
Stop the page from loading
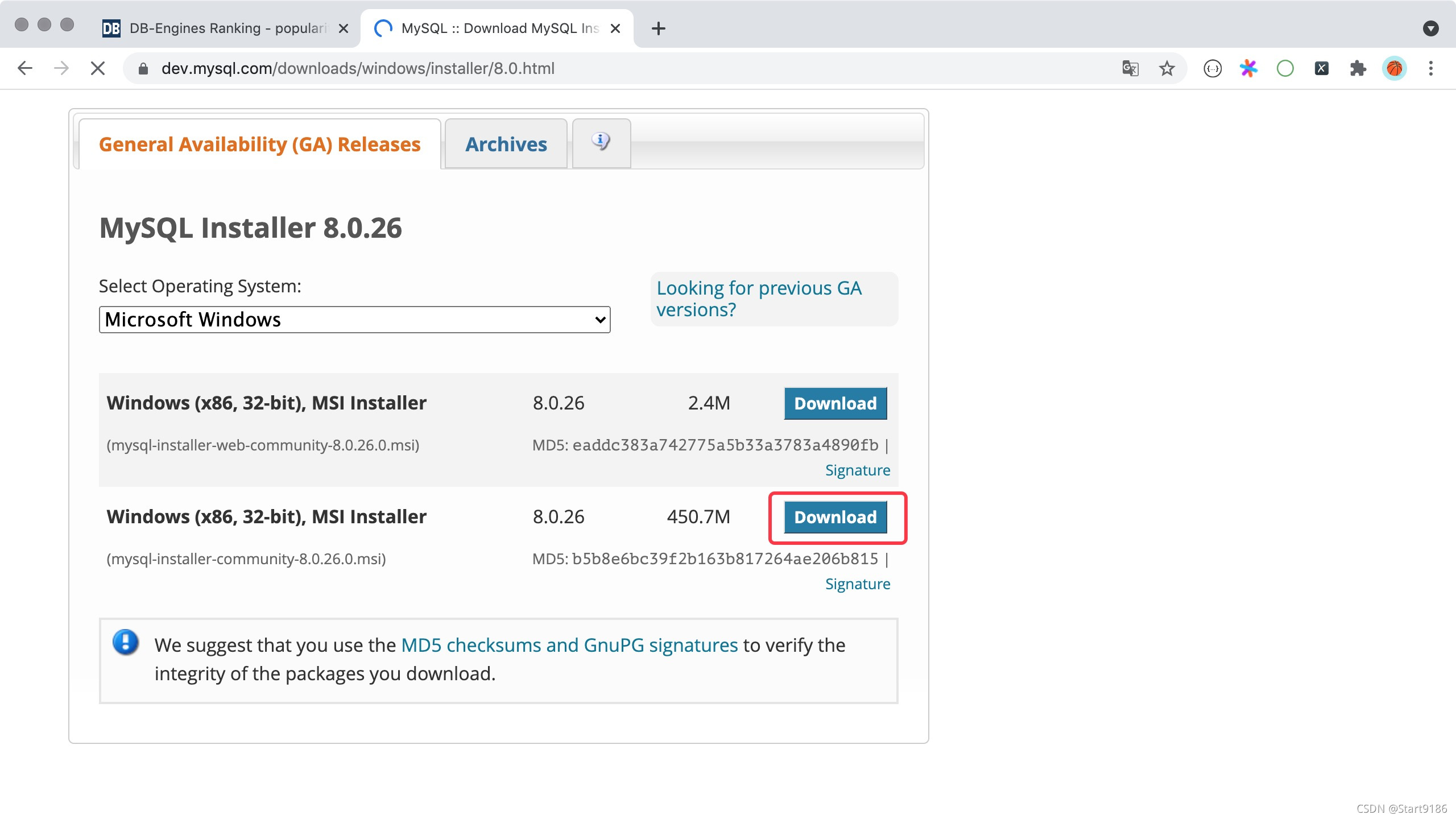coord(98,68)
